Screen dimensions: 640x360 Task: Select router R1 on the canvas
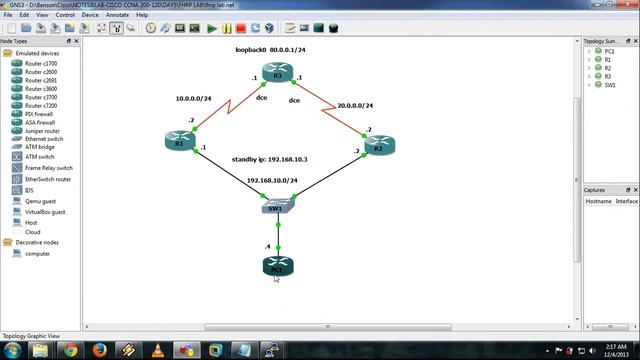(x=180, y=140)
